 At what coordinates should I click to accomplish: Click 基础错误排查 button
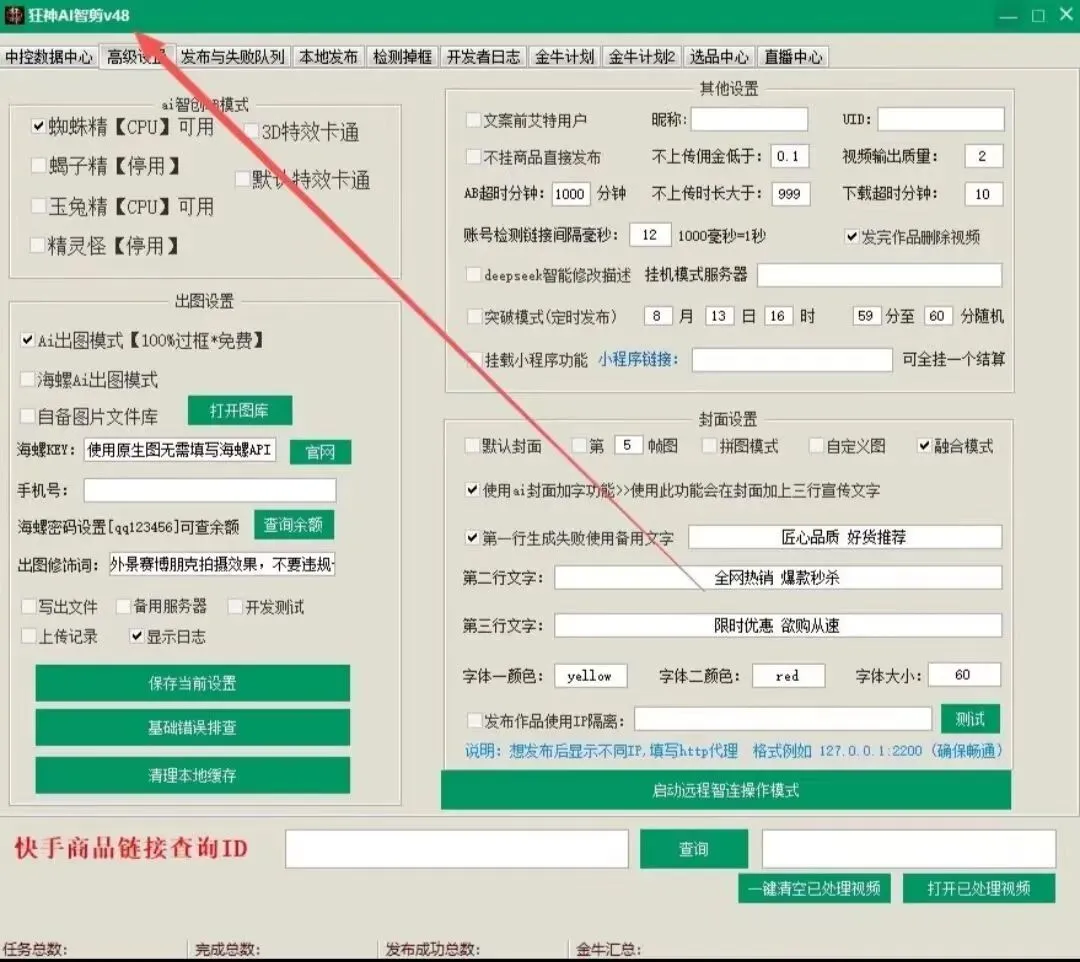pos(193,728)
